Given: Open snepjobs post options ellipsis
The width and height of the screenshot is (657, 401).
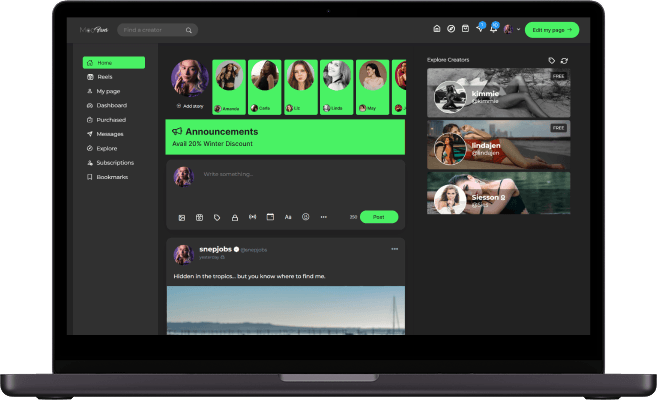Looking at the screenshot, I should (x=395, y=249).
